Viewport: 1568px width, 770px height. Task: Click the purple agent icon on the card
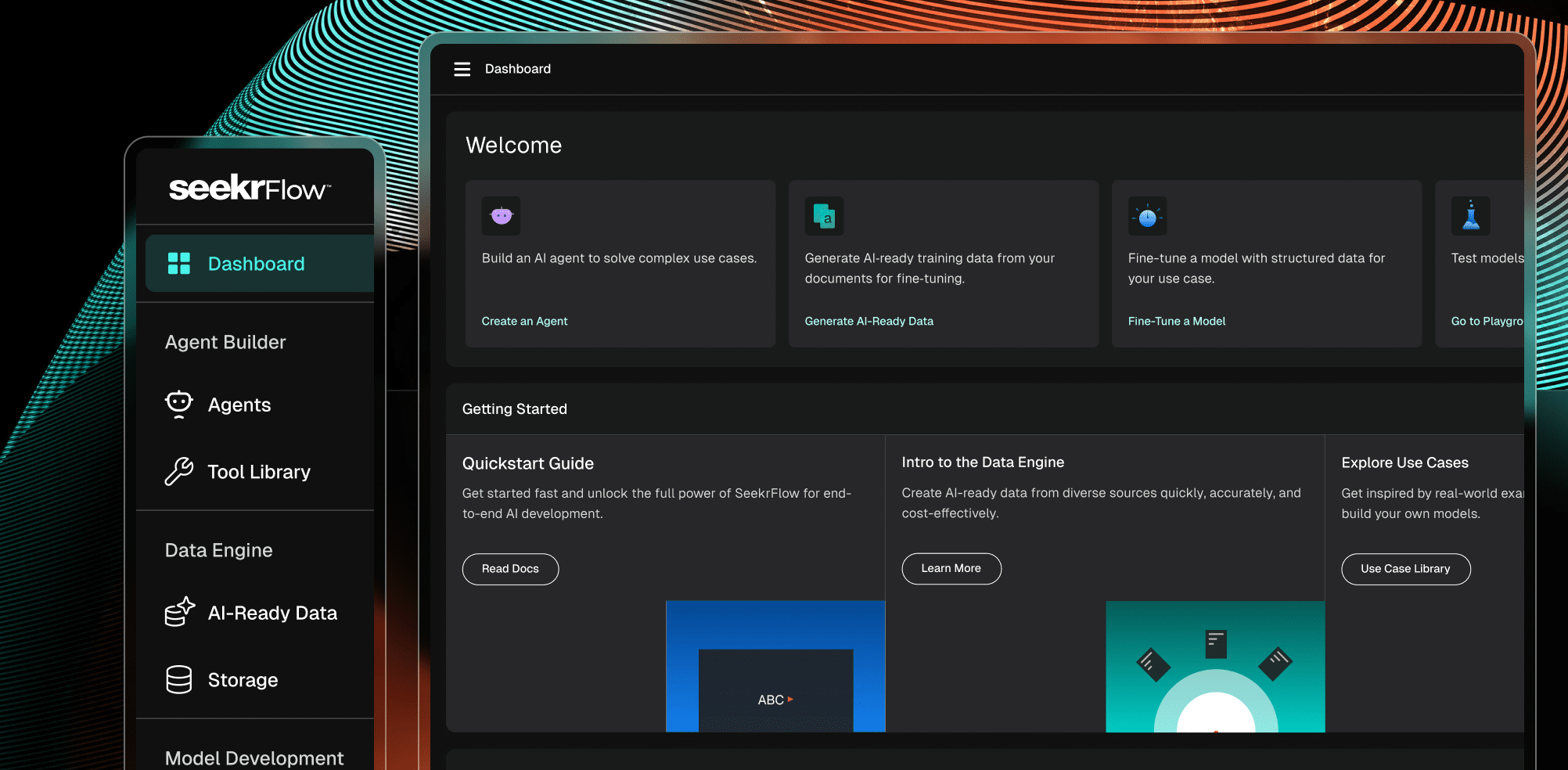pos(501,216)
